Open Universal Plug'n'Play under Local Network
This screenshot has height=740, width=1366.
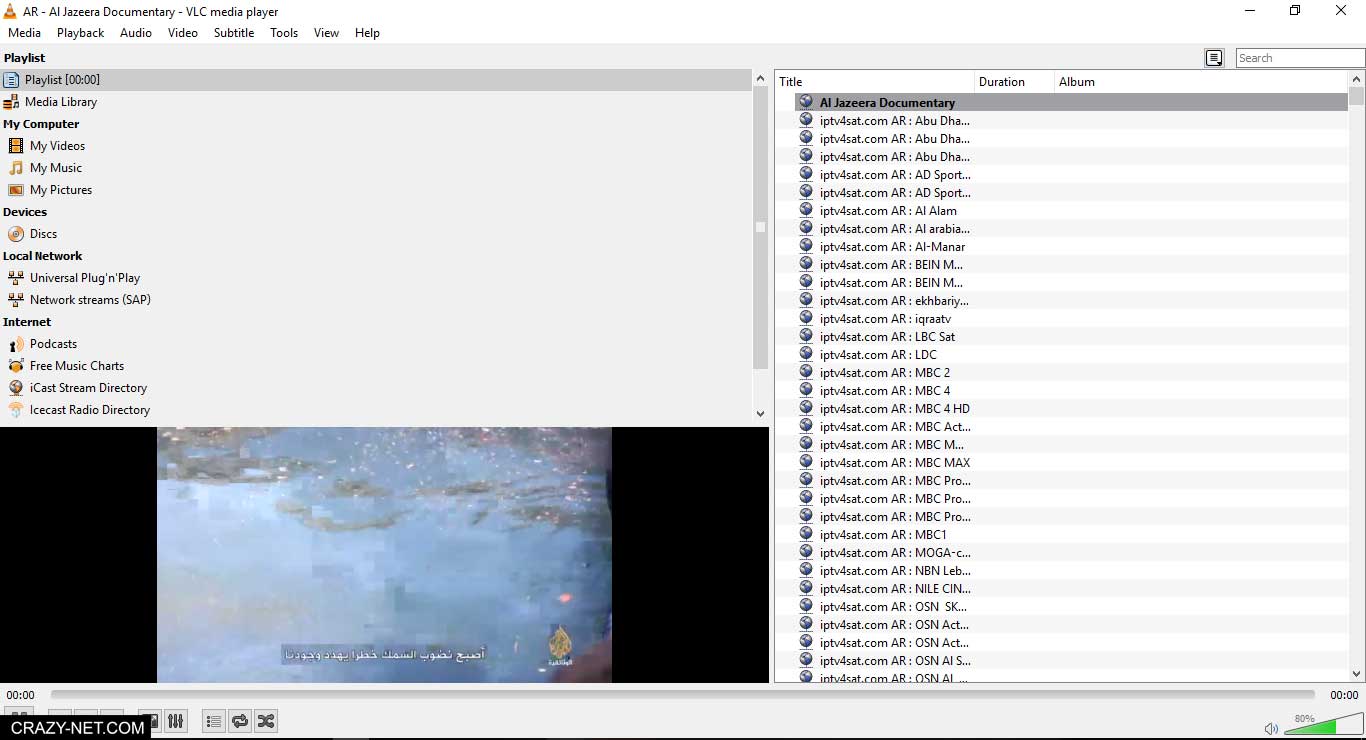pyautogui.click(x=74, y=278)
